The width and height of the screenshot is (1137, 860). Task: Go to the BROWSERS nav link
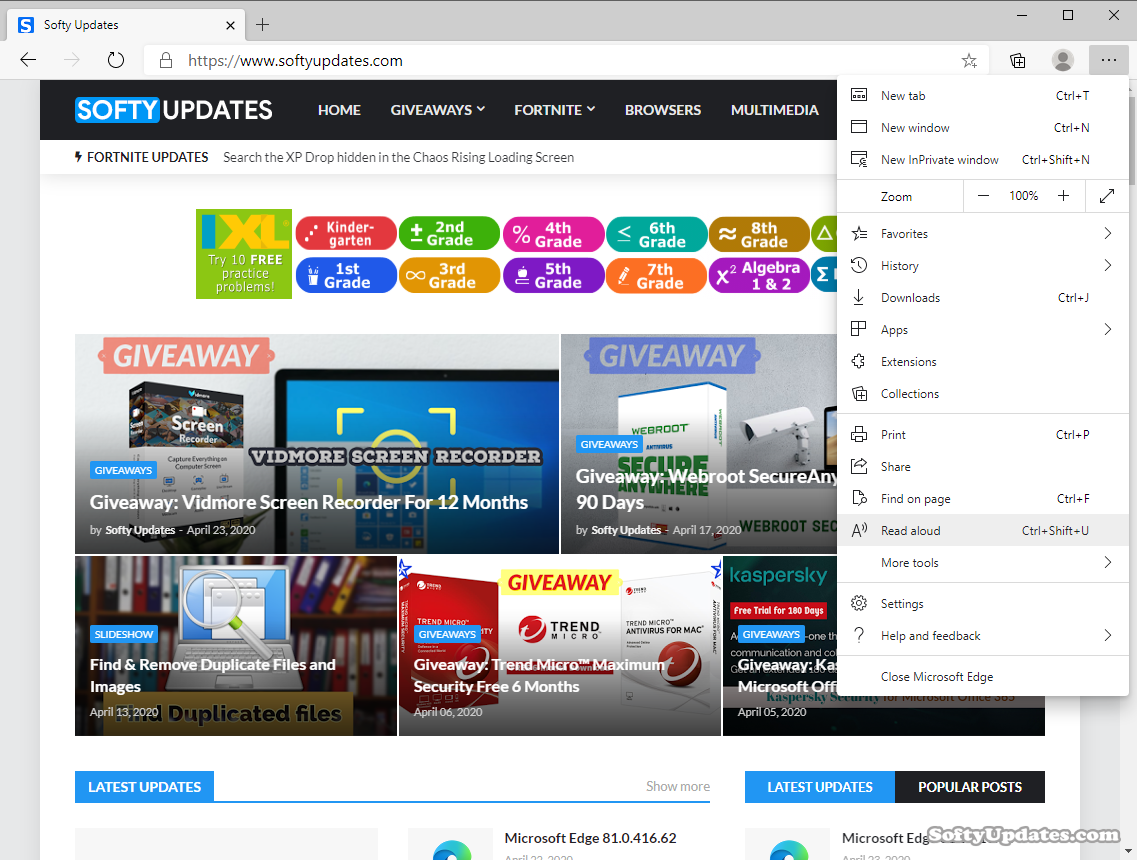point(663,110)
